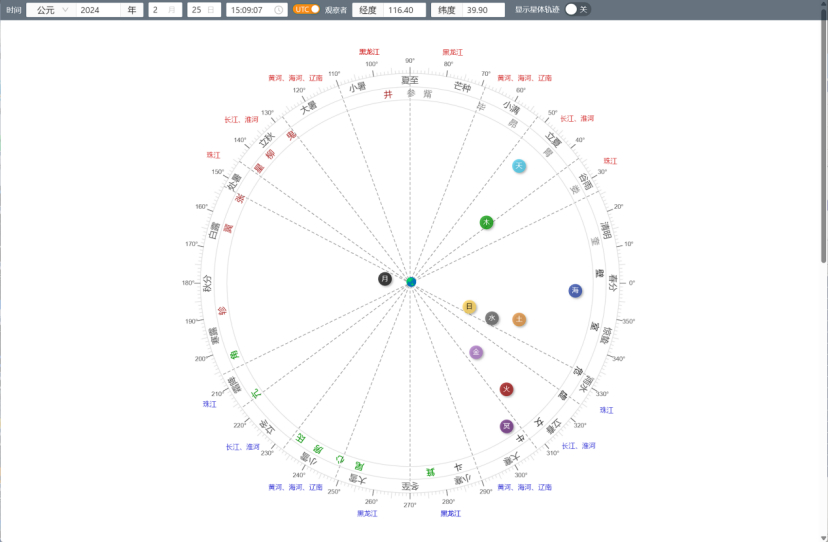Click the year field showing 2024
Image resolution: width=829 pixels, height=542 pixels.
point(98,9)
